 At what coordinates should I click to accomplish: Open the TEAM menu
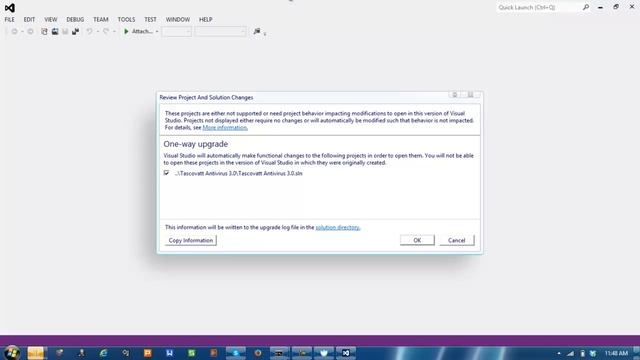coord(100,19)
